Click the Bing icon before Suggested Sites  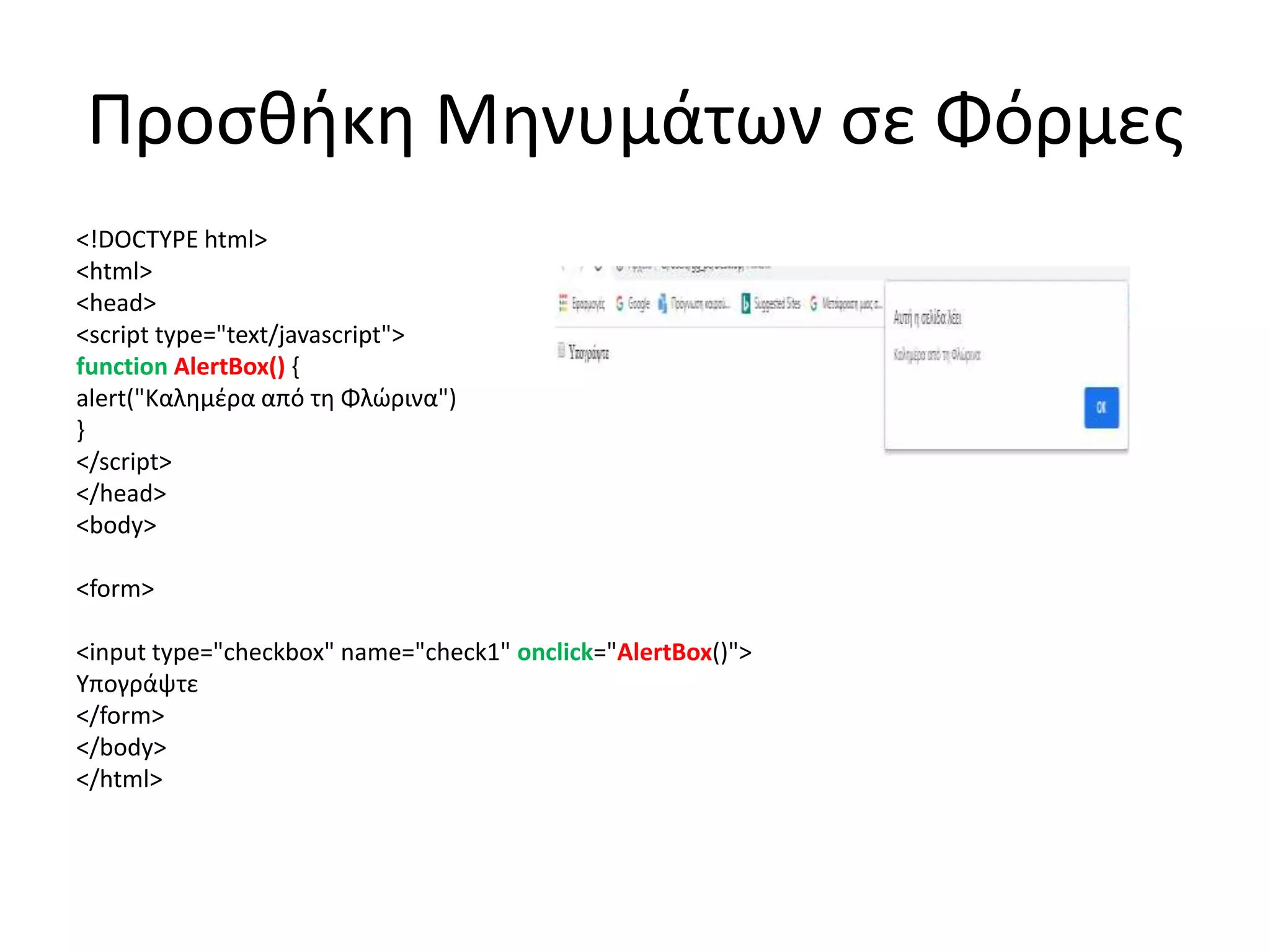(x=746, y=303)
